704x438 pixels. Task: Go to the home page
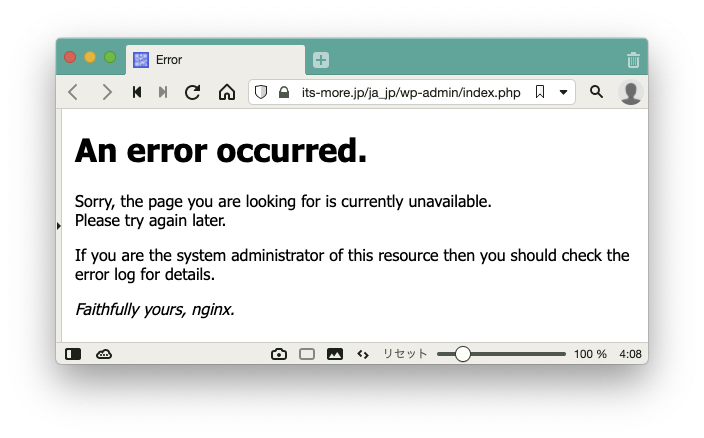227,92
